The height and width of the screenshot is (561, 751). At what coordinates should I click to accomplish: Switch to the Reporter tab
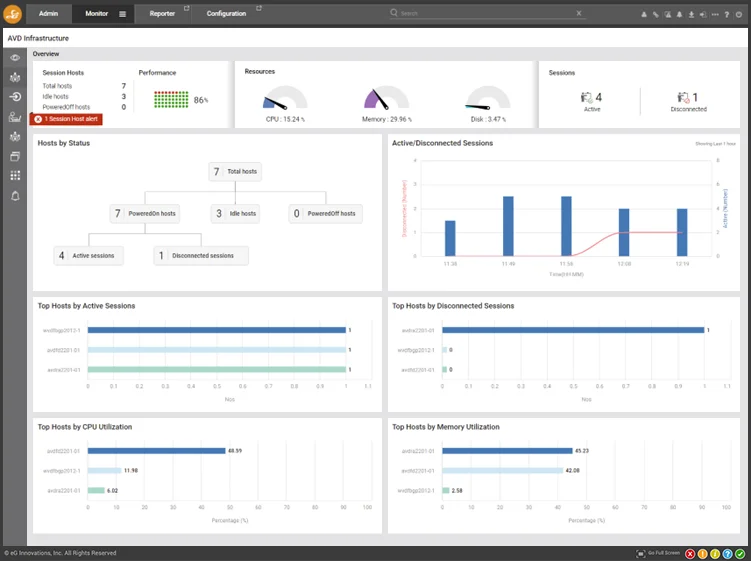pyautogui.click(x=162, y=13)
